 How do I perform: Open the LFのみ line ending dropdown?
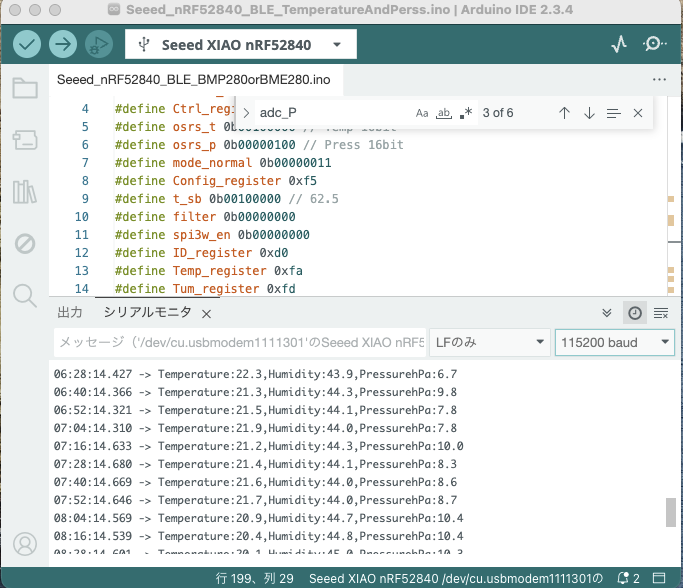pos(490,342)
